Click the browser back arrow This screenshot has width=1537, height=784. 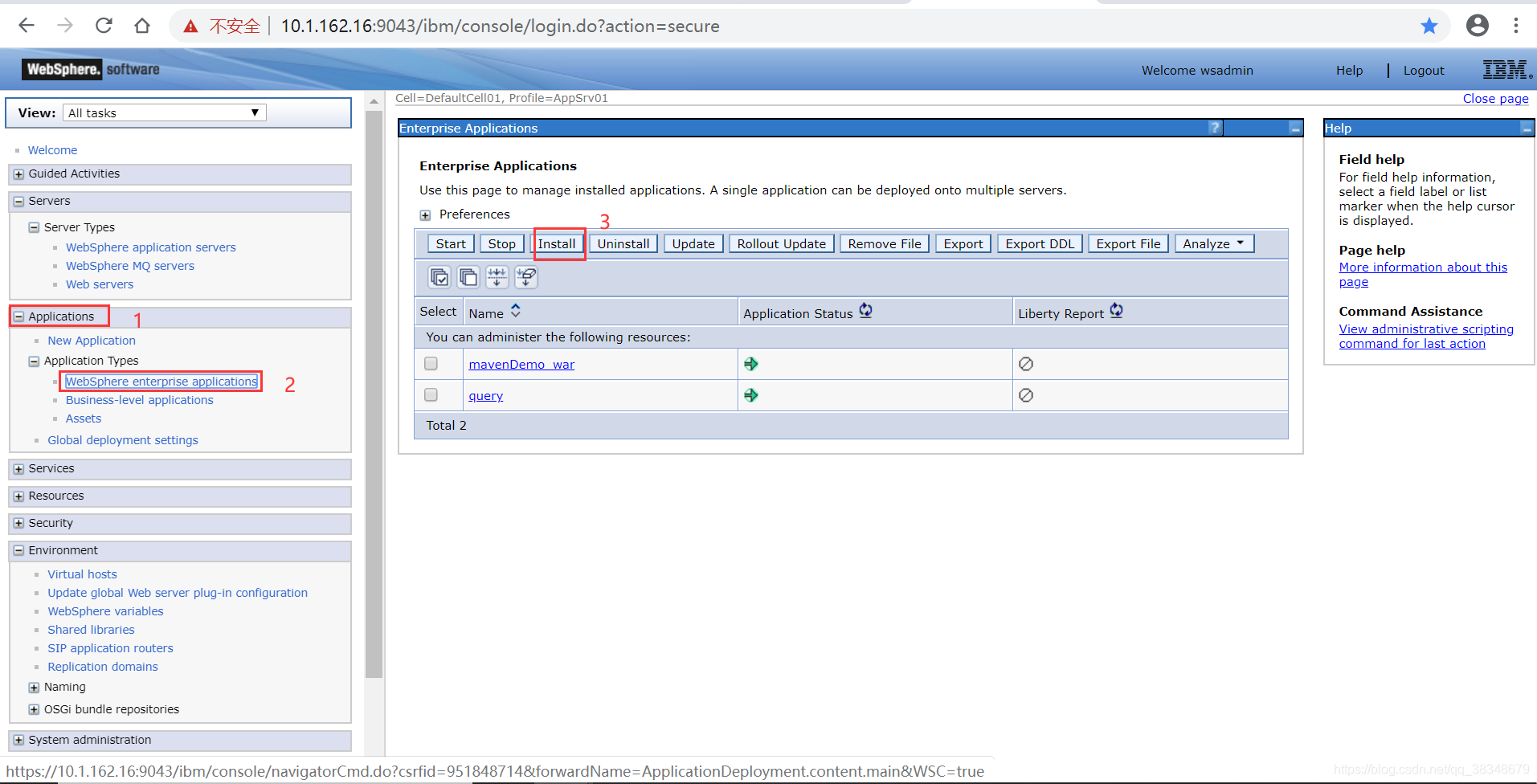[x=27, y=26]
